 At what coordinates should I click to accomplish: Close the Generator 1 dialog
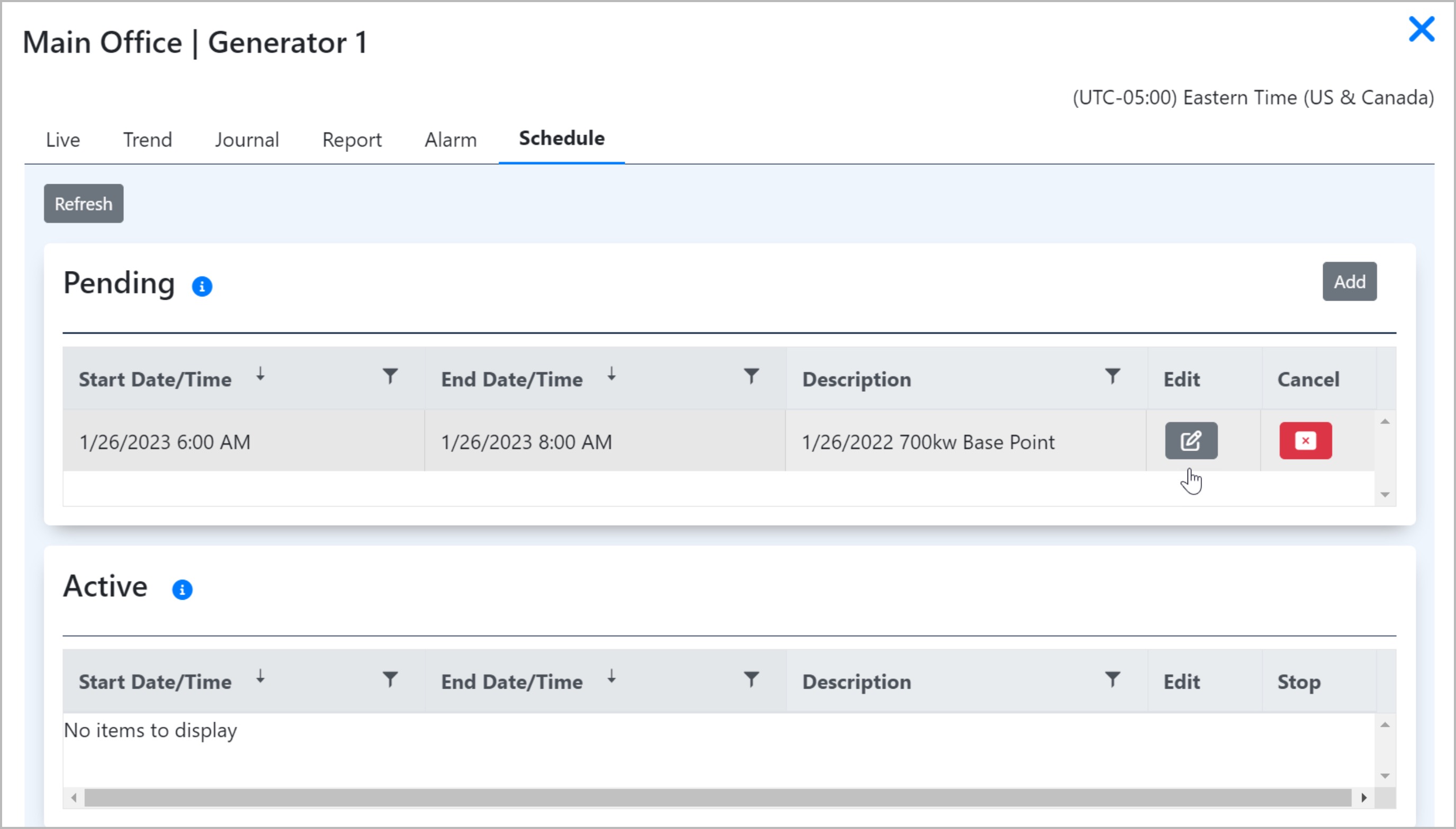[x=1421, y=30]
